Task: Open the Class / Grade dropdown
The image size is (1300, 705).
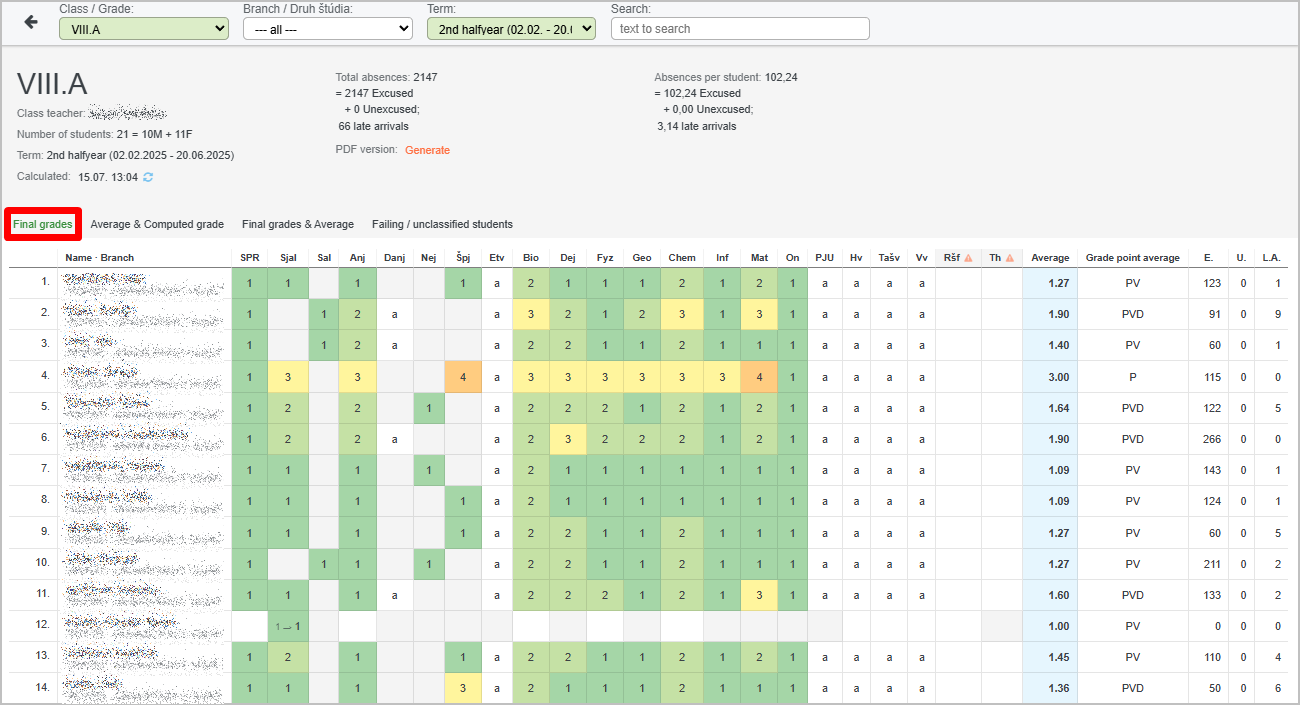Action: pyautogui.click(x=144, y=29)
